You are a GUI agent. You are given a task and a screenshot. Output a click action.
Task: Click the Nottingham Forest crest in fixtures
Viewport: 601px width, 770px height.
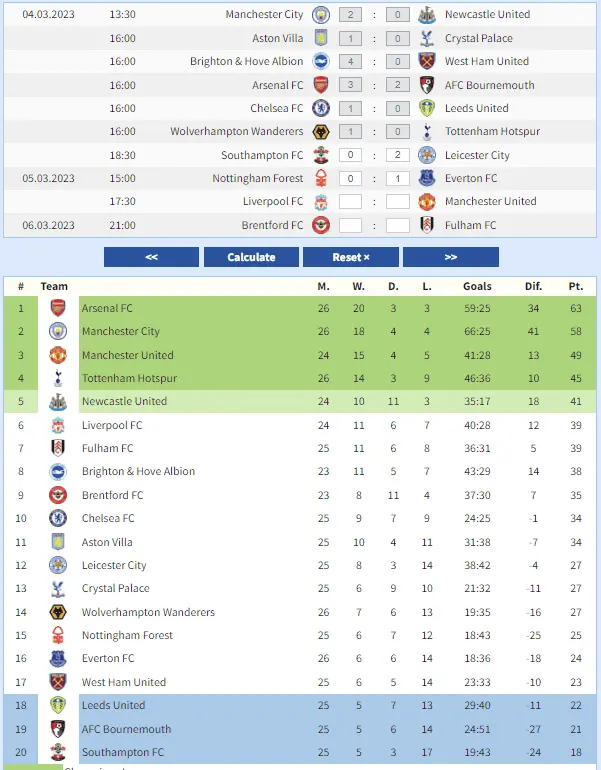320,178
